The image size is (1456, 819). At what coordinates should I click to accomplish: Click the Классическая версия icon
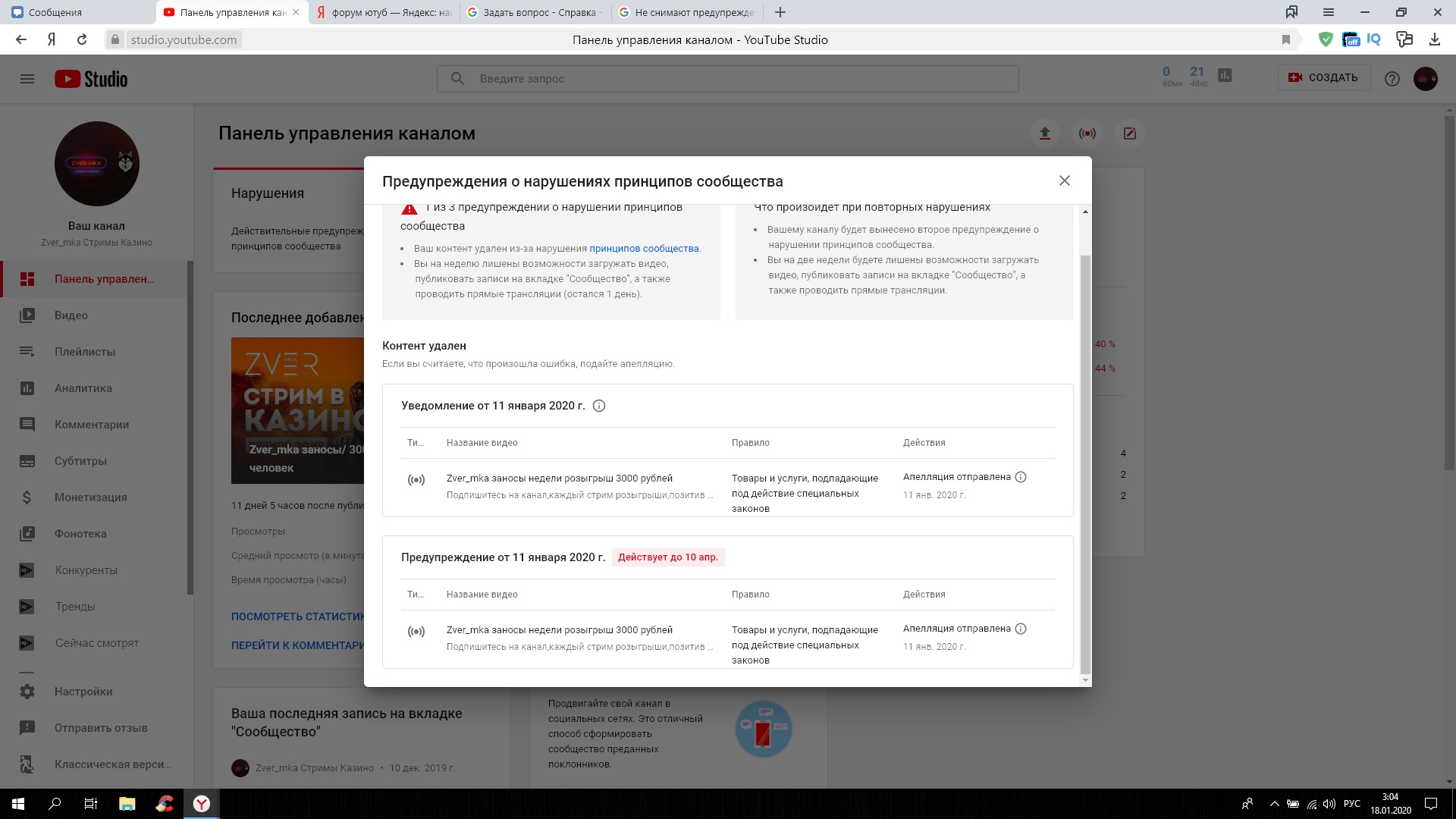(x=27, y=764)
